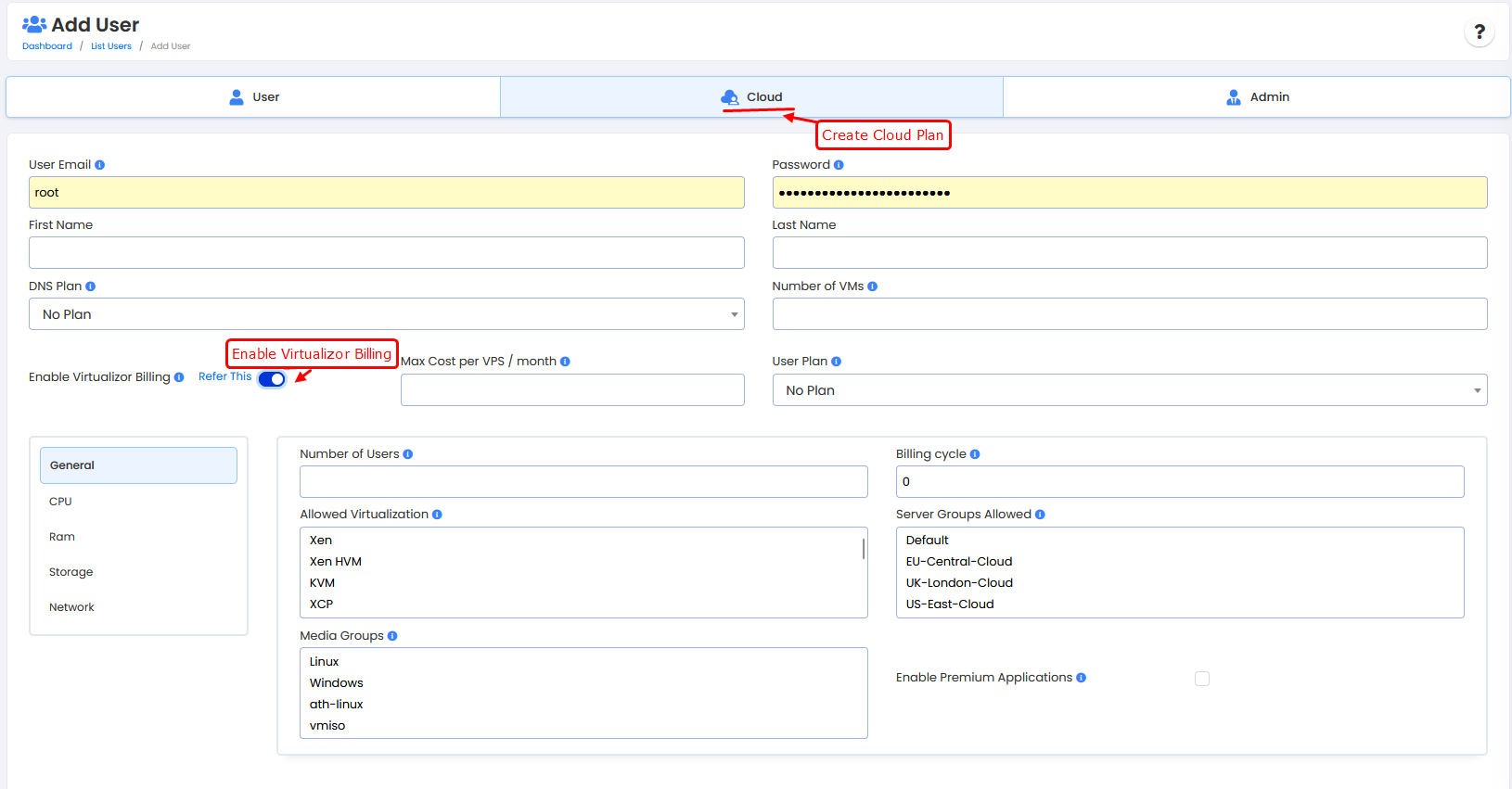Select KVM in Allowed Virtualization list
This screenshot has height=789, width=1512.
(323, 583)
